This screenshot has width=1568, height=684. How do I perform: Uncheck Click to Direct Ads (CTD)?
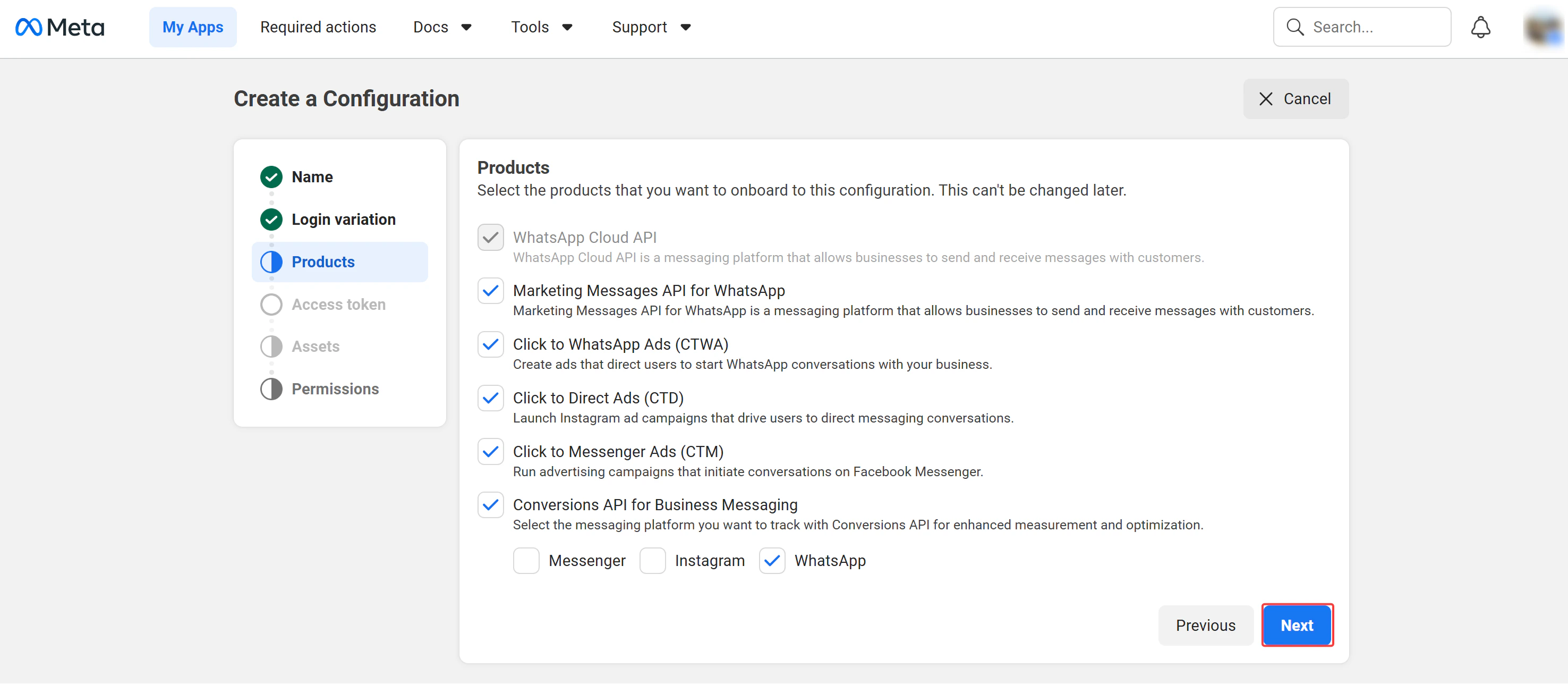click(x=490, y=399)
